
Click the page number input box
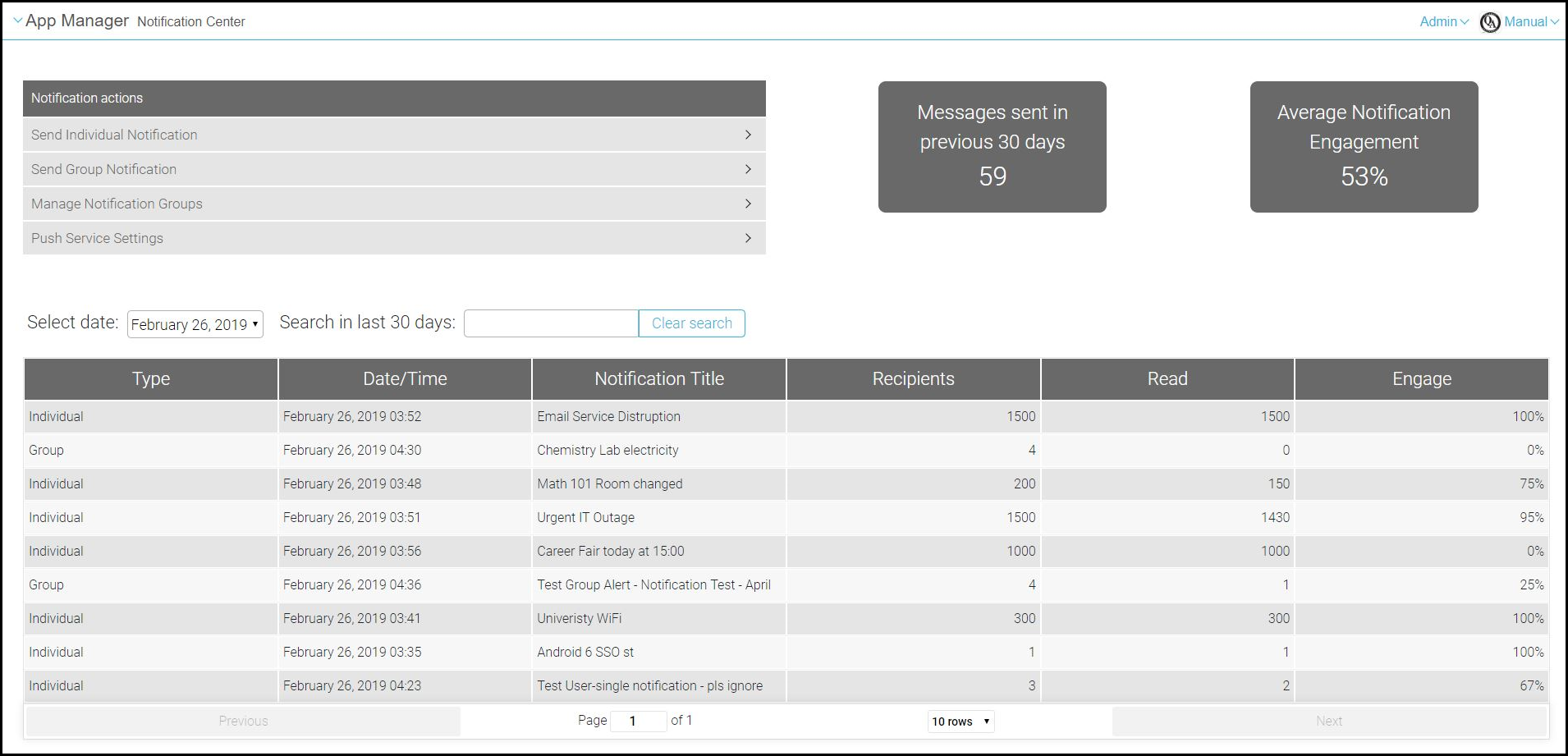[638, 721]
